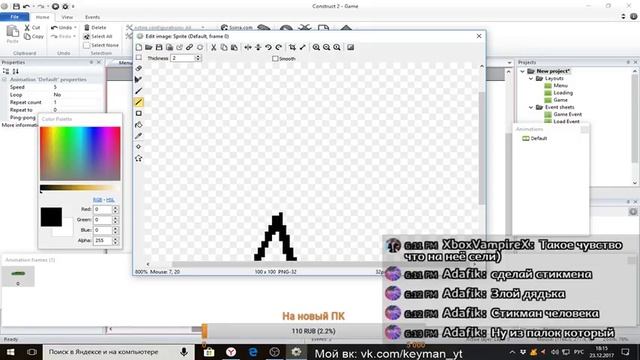Paste in image editor toolbar
This screenshot has width=640, height=360.
234,47
